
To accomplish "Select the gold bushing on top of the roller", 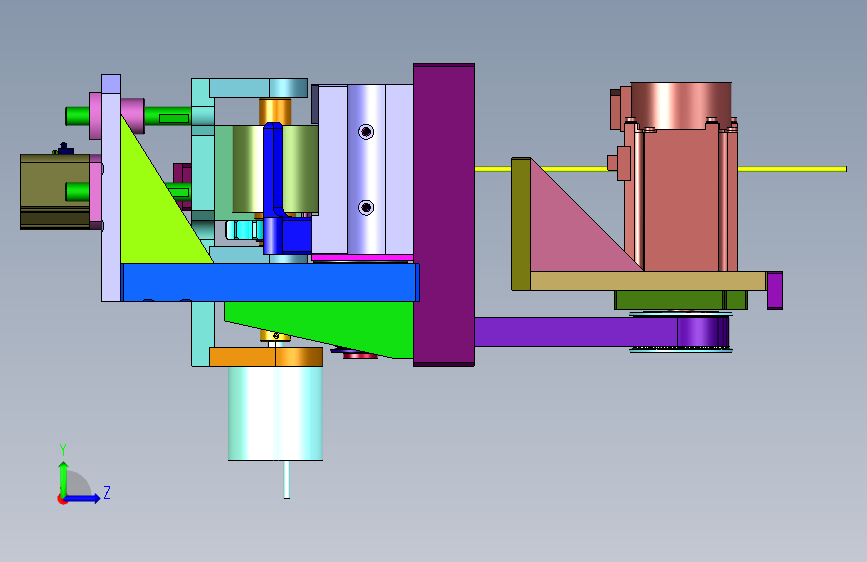I will tap(275, 112).
